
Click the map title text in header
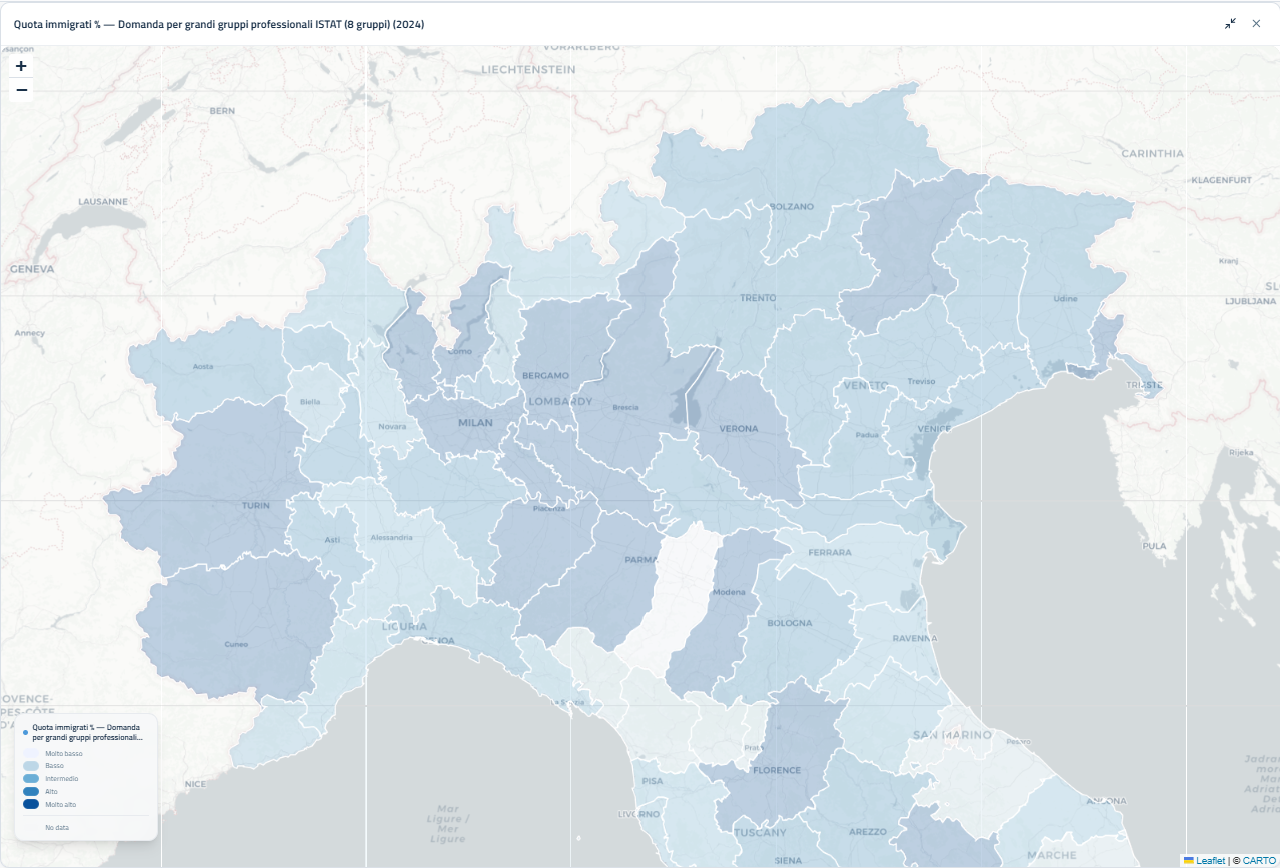(219, 24)
